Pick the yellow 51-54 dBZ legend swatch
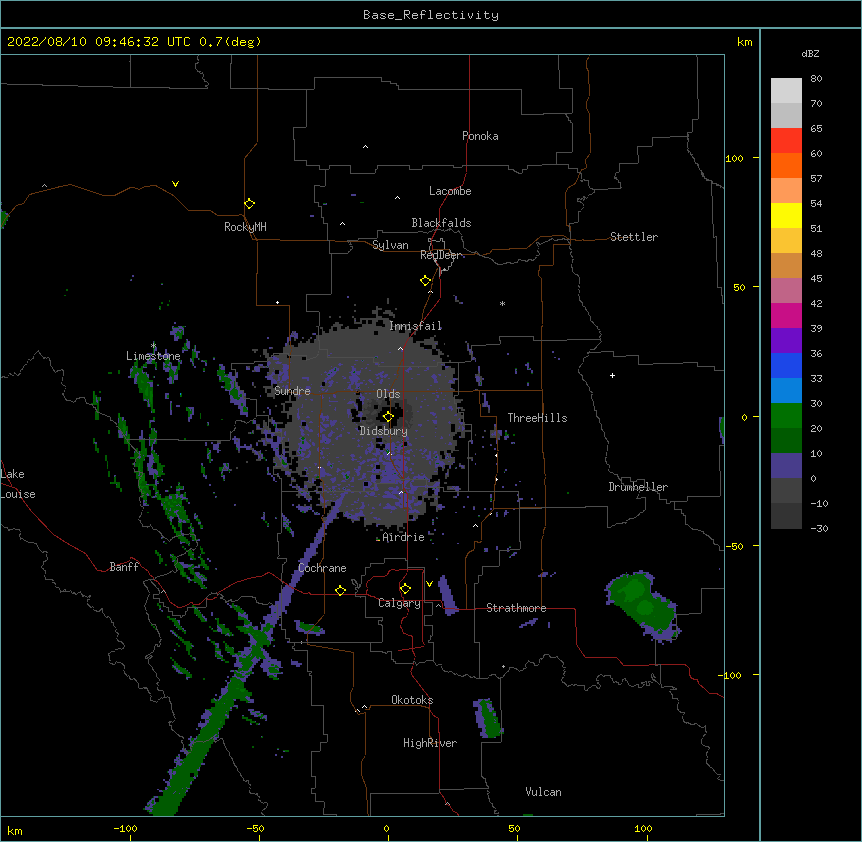Image resolution: width=862 pixels, height=842 pixels. point(786,215)
